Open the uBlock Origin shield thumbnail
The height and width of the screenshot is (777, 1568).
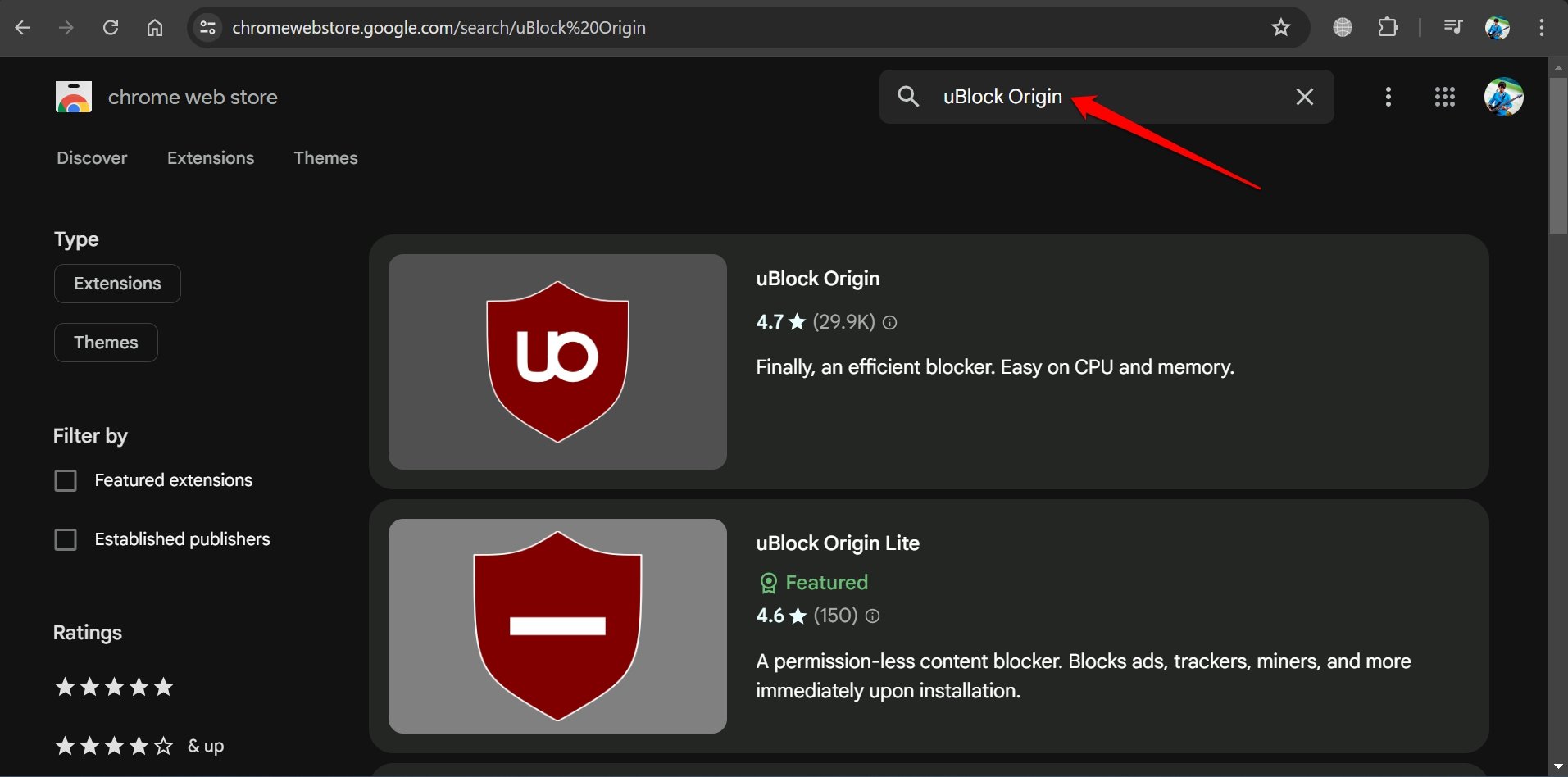tap(557, 361)
